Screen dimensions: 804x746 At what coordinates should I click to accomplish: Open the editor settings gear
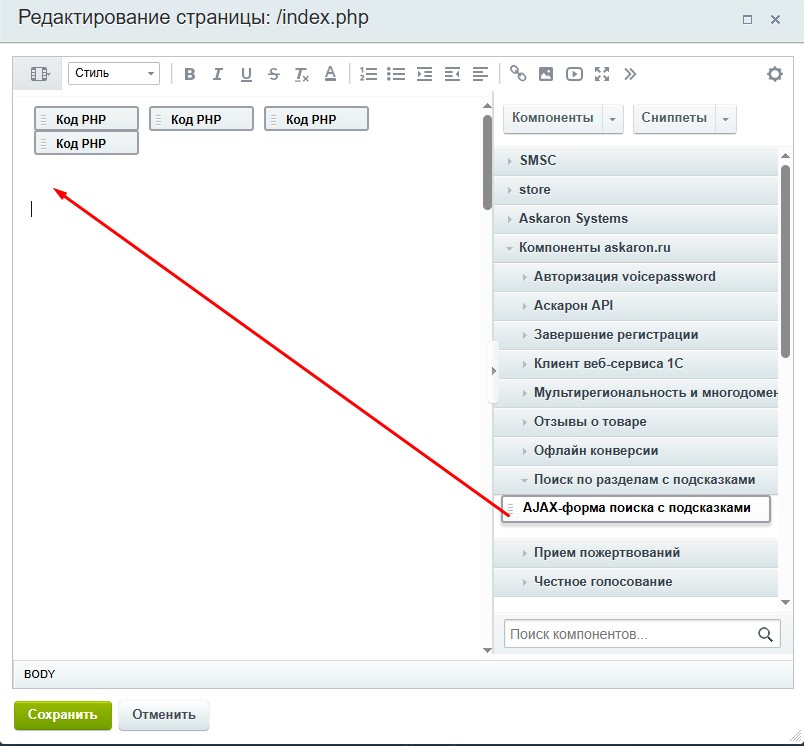point(775,74)
